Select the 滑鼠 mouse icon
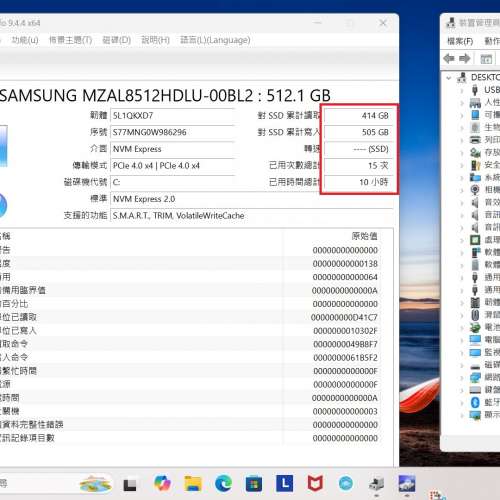This screenshot has height=500, width=500. [x=475, y=315]
